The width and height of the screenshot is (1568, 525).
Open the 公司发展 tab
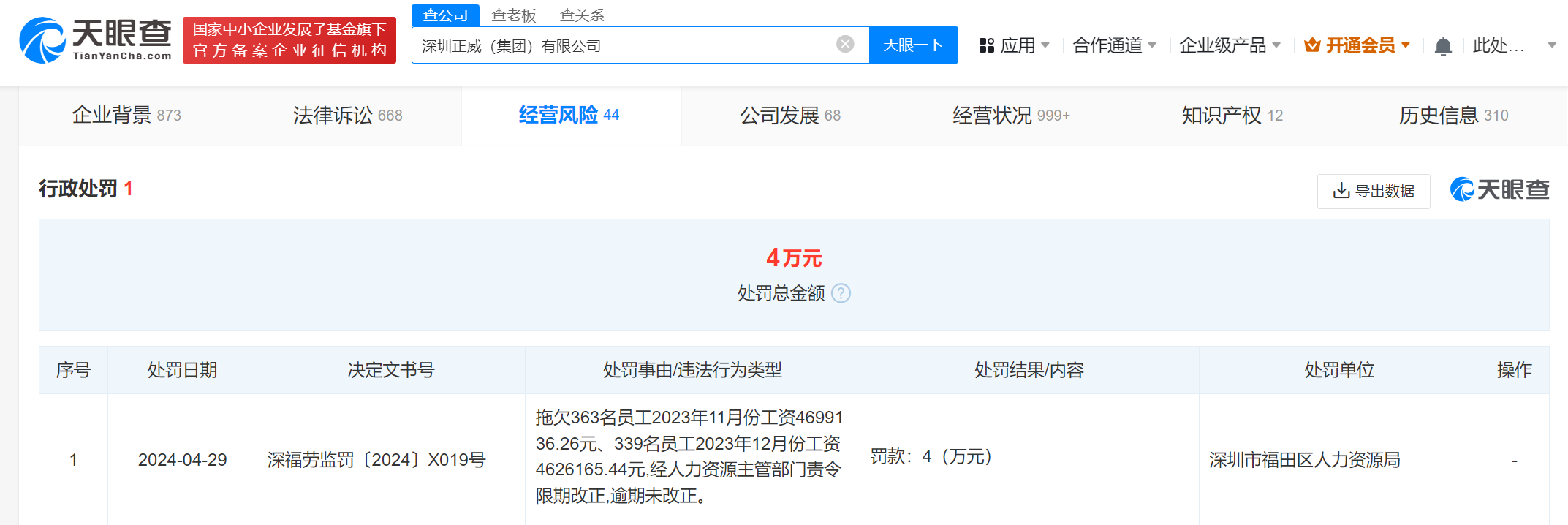[x=790, y=116]
